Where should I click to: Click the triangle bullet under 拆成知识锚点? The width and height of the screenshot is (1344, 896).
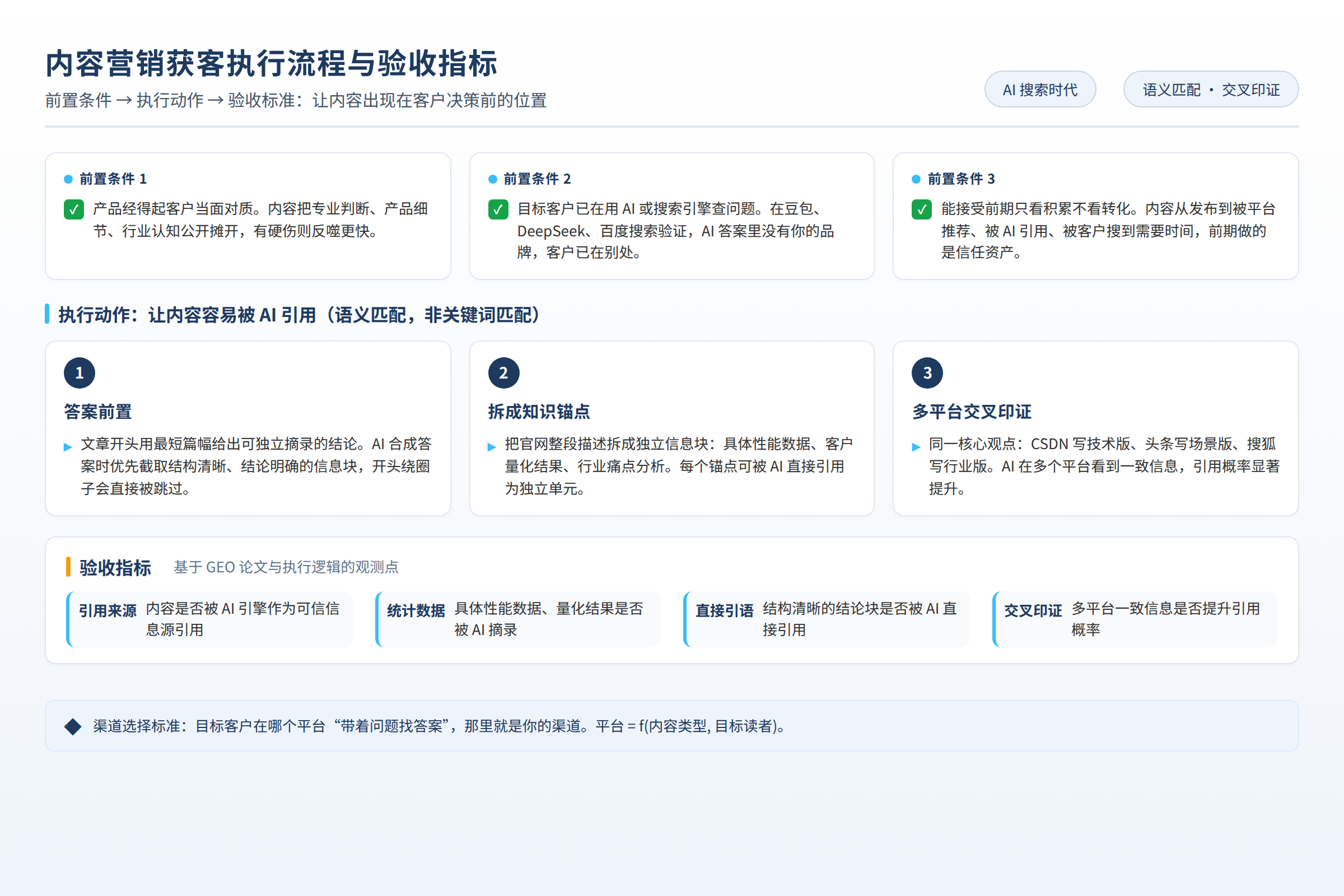[x=492, y=447]
